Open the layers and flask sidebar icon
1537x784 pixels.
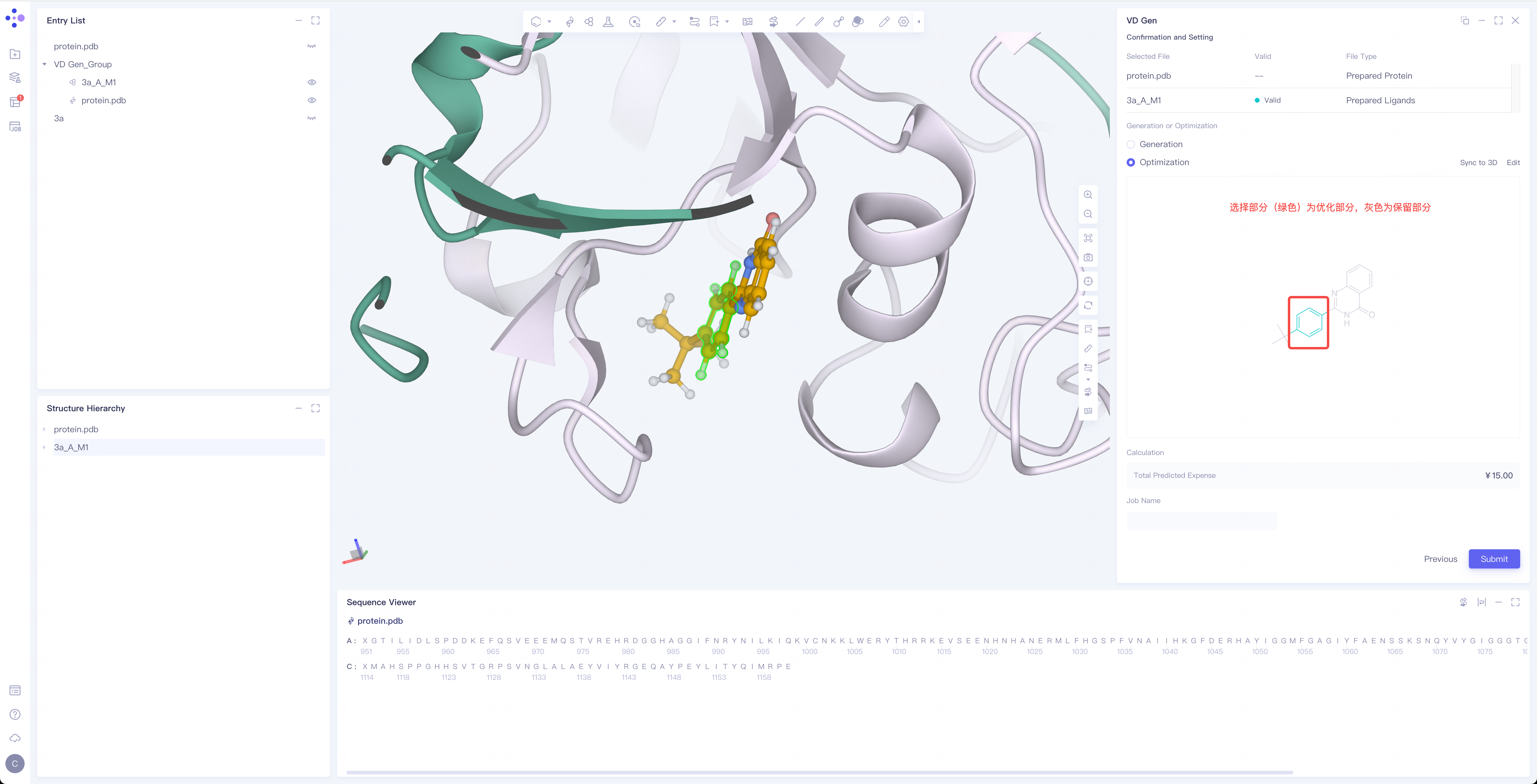(x=15, y=77)
